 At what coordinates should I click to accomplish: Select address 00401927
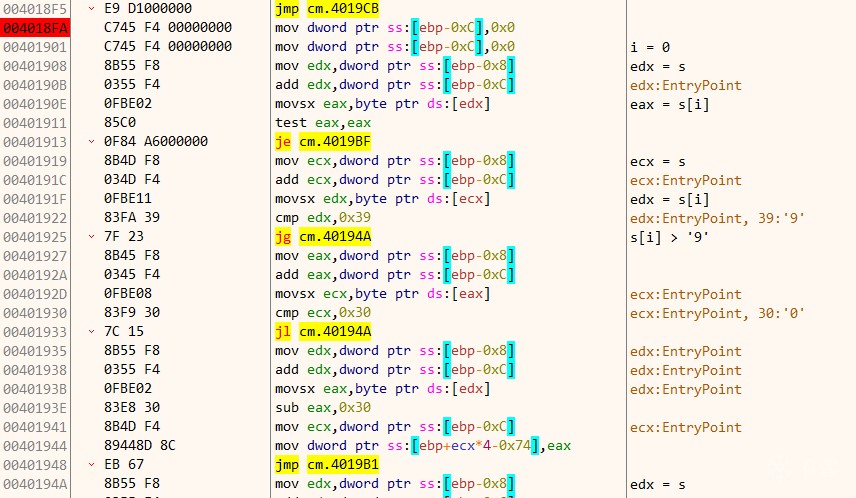point(35,256)
